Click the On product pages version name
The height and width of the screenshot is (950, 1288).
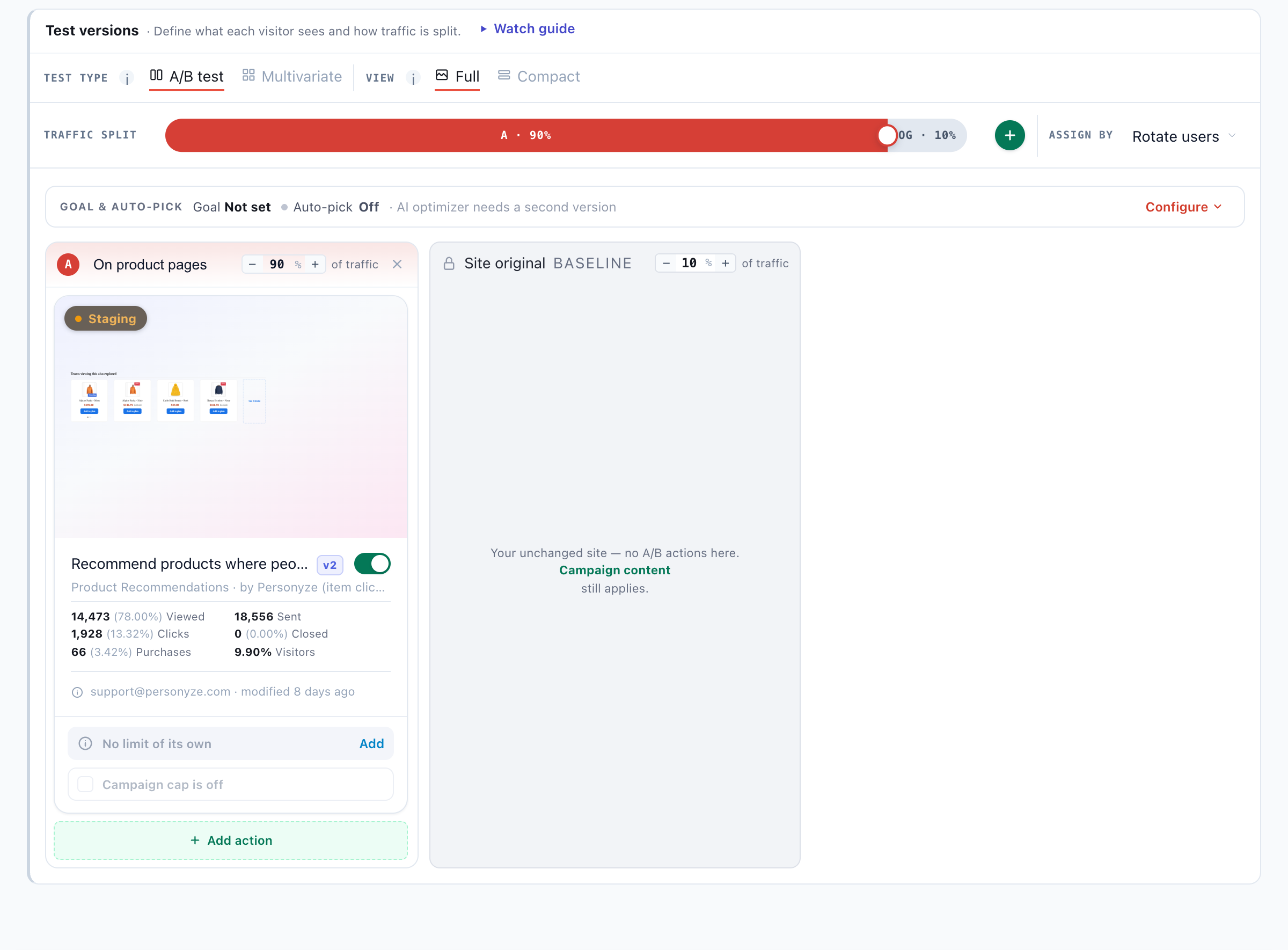pos(150,265)
